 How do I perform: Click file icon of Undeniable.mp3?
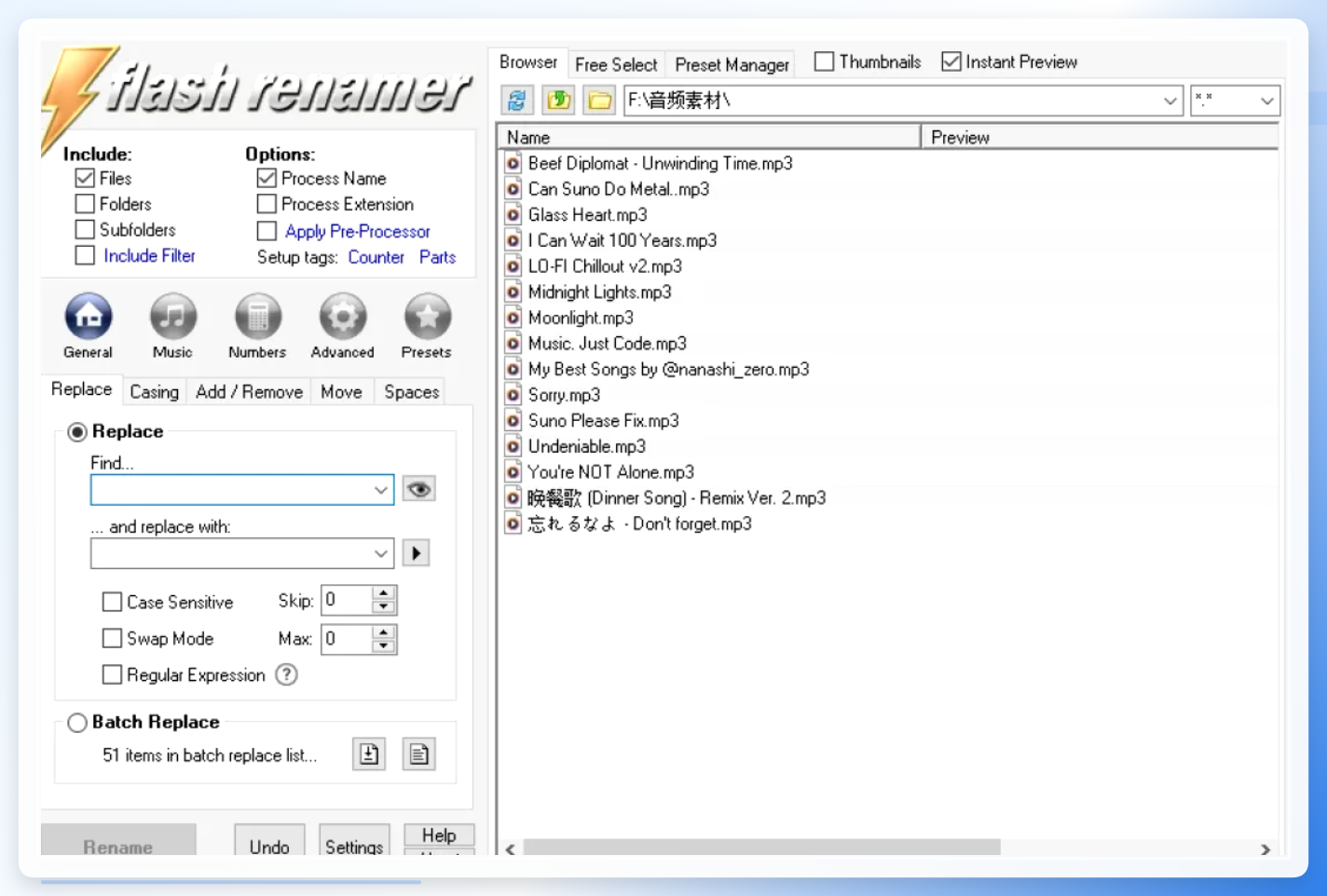pyautogui.click(x=513, y=446)
